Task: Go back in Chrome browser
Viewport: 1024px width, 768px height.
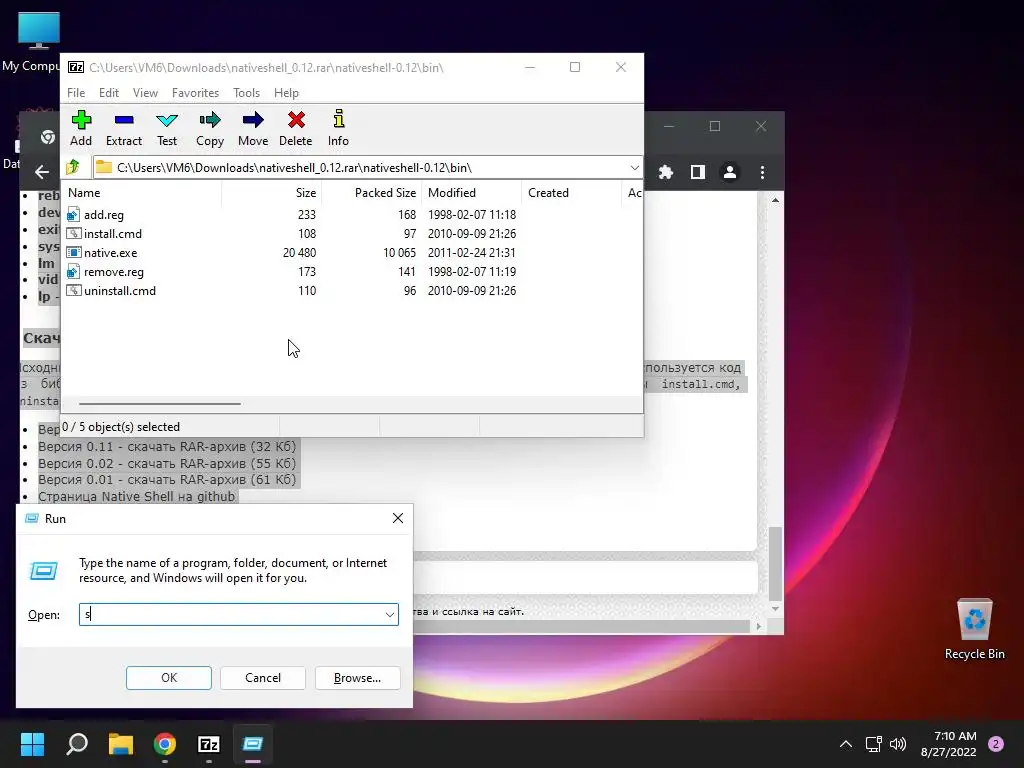Action: tap(42, 172)
